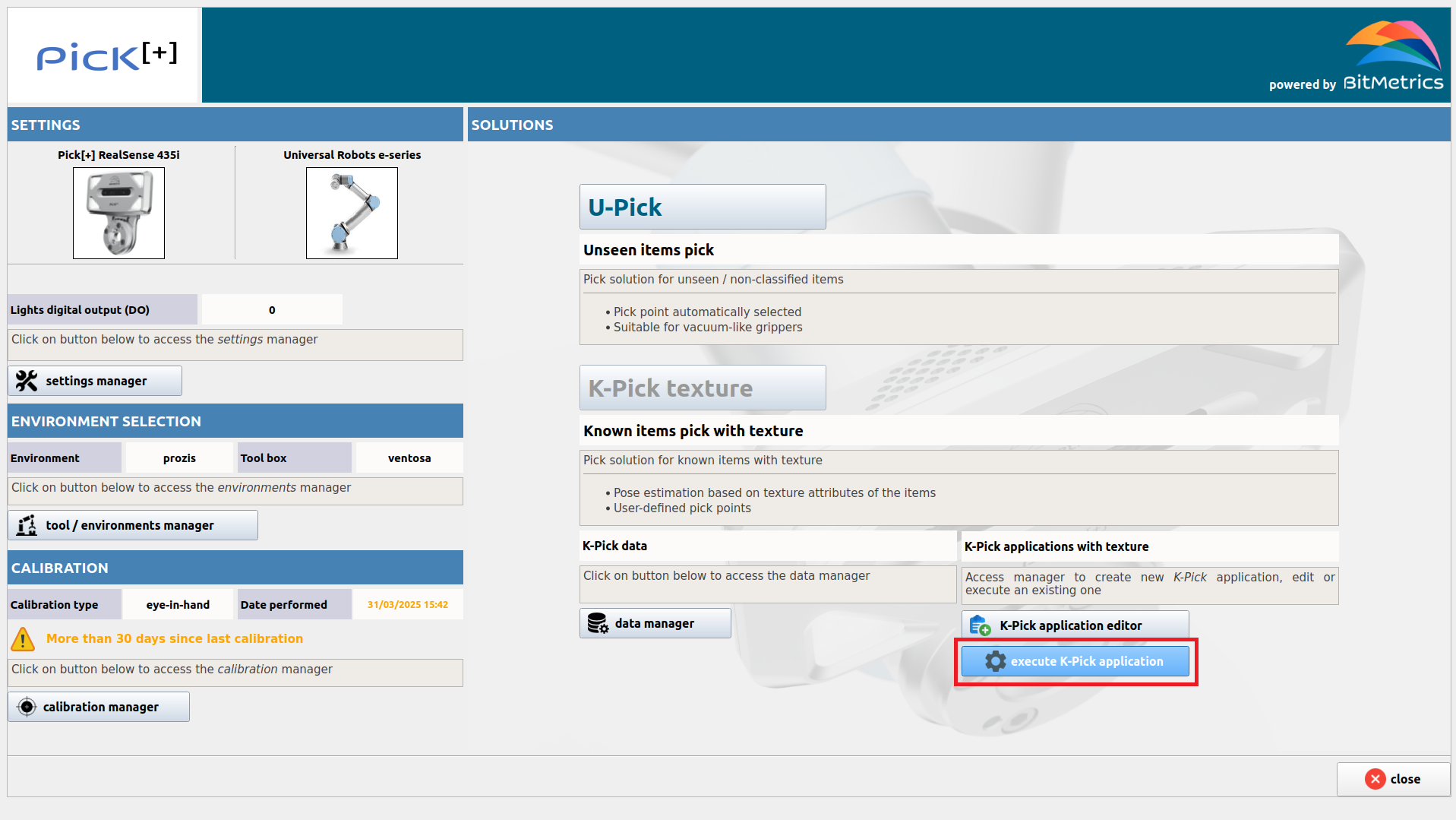This screenshot has width=1456, height=820.
Task: Click the date performed 31/03/2025 15:42
Action: click(408, 604)
